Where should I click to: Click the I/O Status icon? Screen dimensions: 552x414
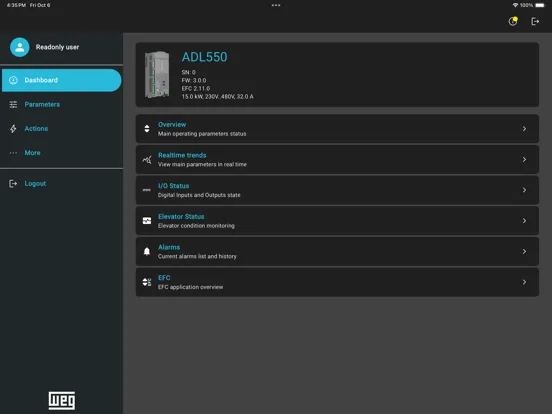point(147,190)
